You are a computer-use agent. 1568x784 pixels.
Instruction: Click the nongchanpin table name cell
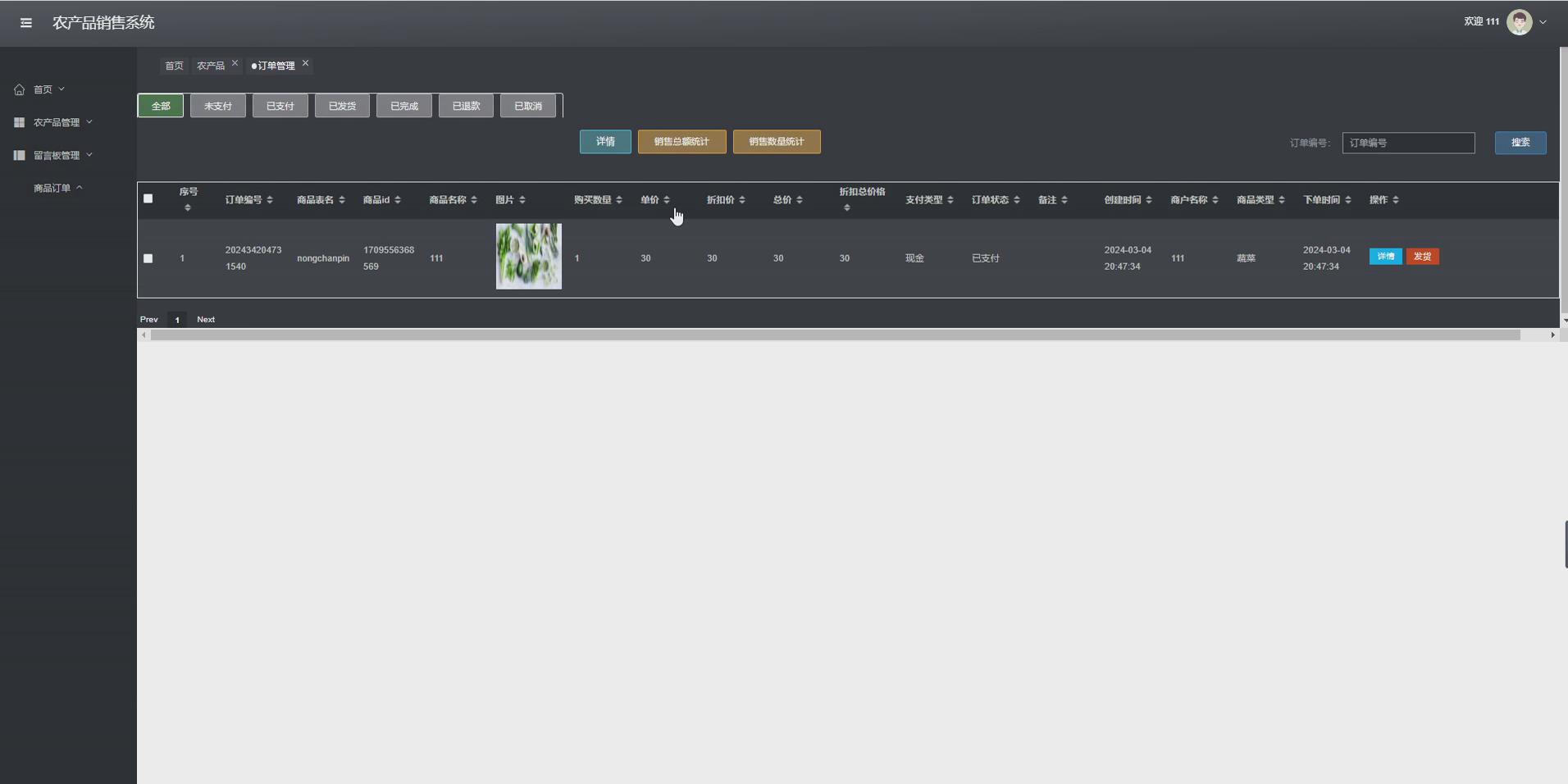coord(323,258)
